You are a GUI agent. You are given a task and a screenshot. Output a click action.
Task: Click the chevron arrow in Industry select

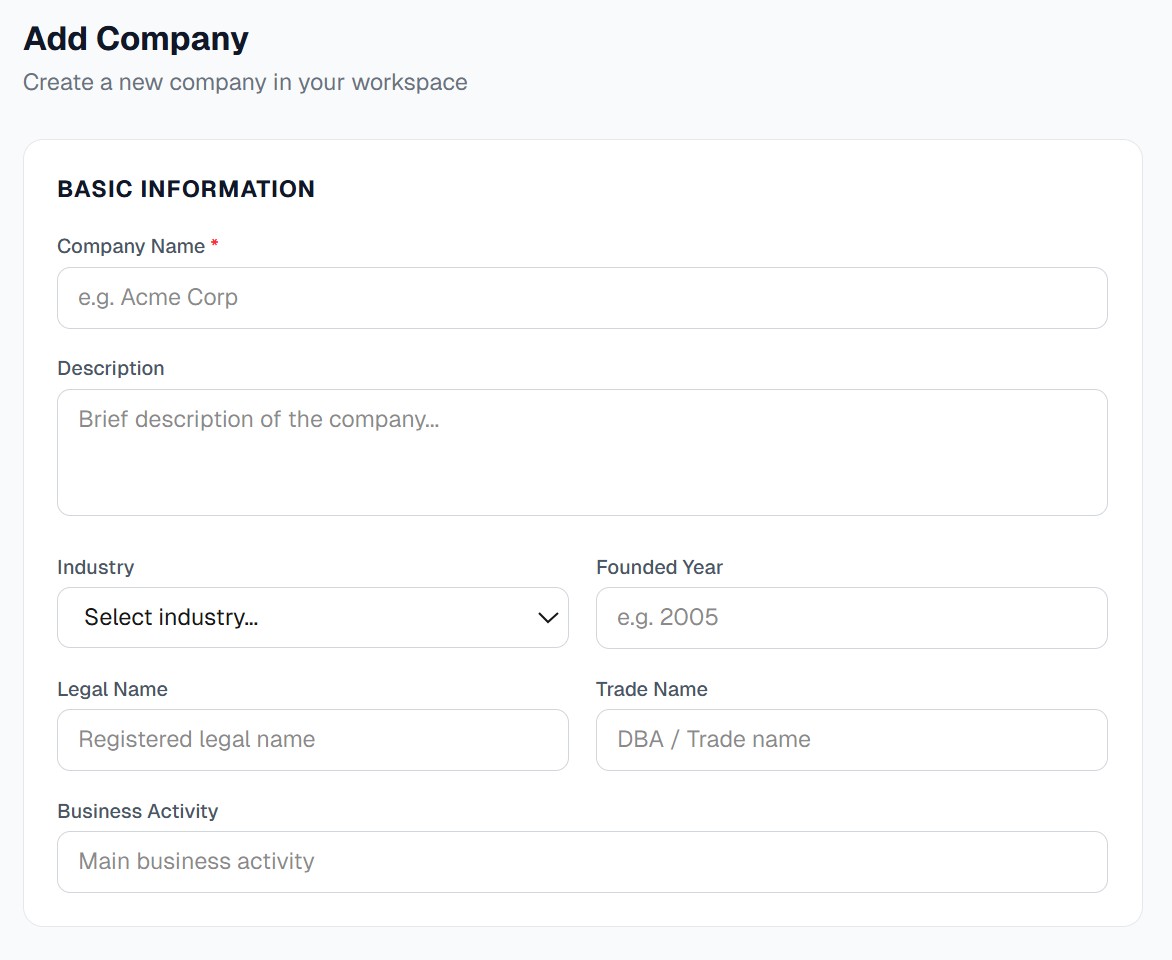(547, 618)
